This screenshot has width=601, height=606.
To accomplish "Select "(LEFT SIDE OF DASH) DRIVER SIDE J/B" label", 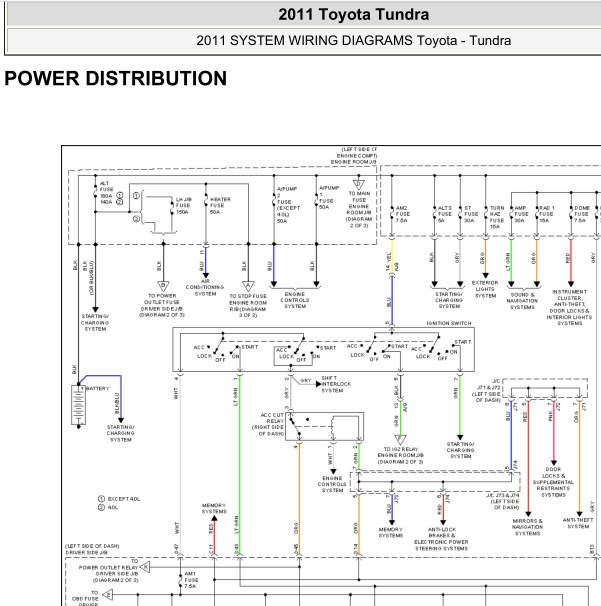I will point(92,549).
